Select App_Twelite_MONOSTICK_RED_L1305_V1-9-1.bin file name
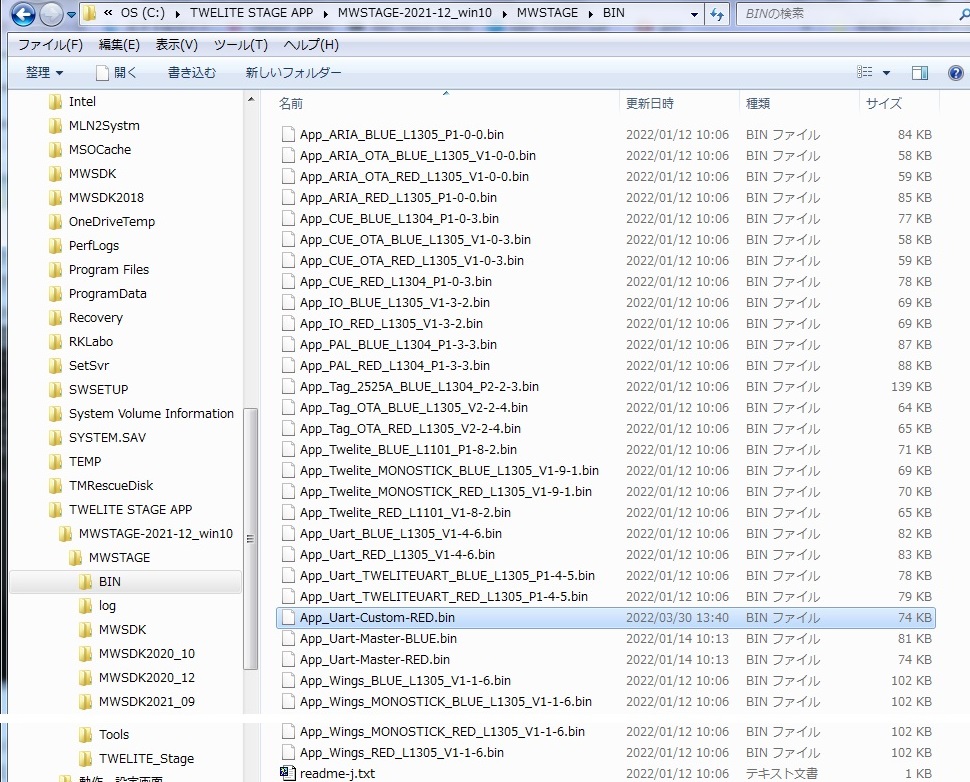This screenshot has width=970, height=782. tap(446, 491)
